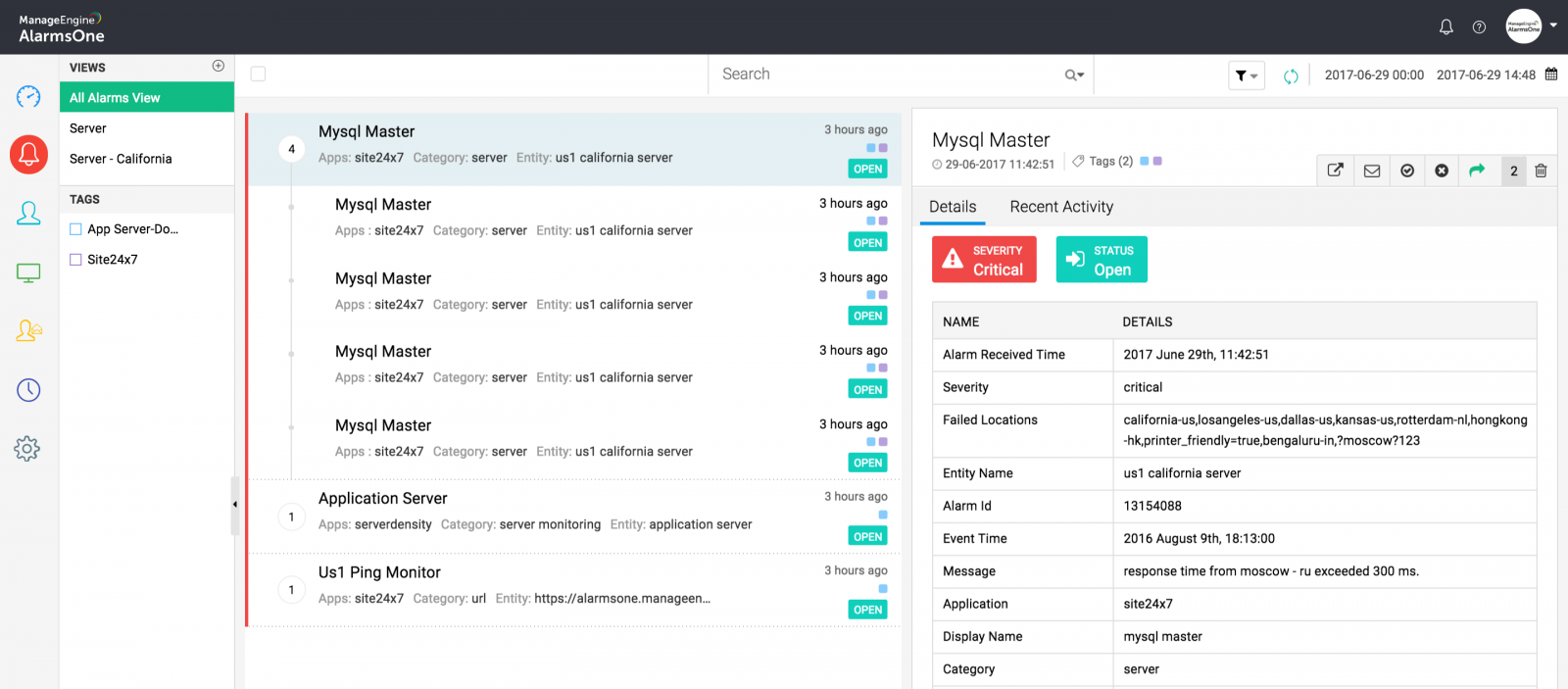Viewport: 1568px width, 689px height.
Task: Click the Alarm Id value 13154088
Action: pos(1152,506)
